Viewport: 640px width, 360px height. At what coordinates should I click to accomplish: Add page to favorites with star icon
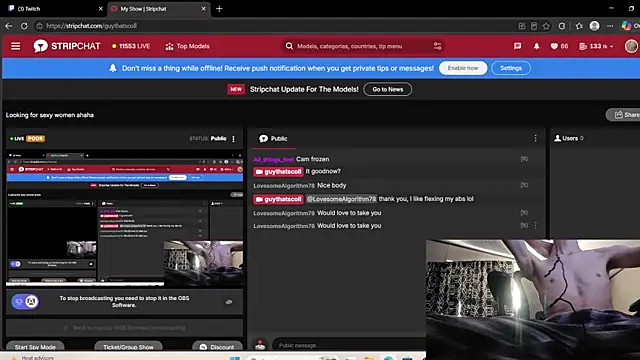coord(546,26)
